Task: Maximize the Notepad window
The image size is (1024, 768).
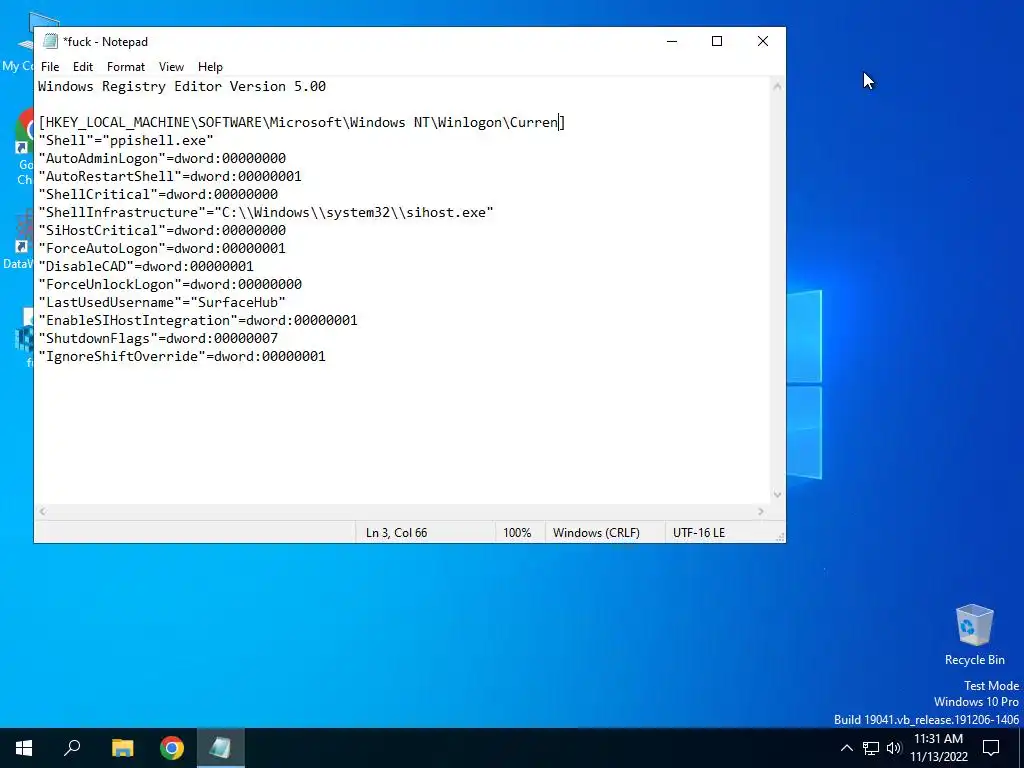Action: point(717,41)
